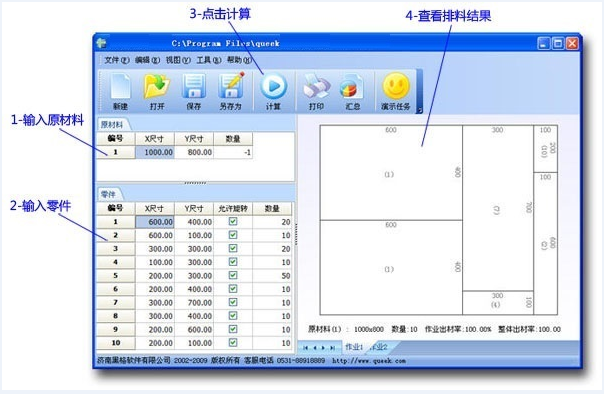Viewport: 604px width, 394px height.
Task: Open the 工具 (Tools) menu
Action: pos(209,60)
